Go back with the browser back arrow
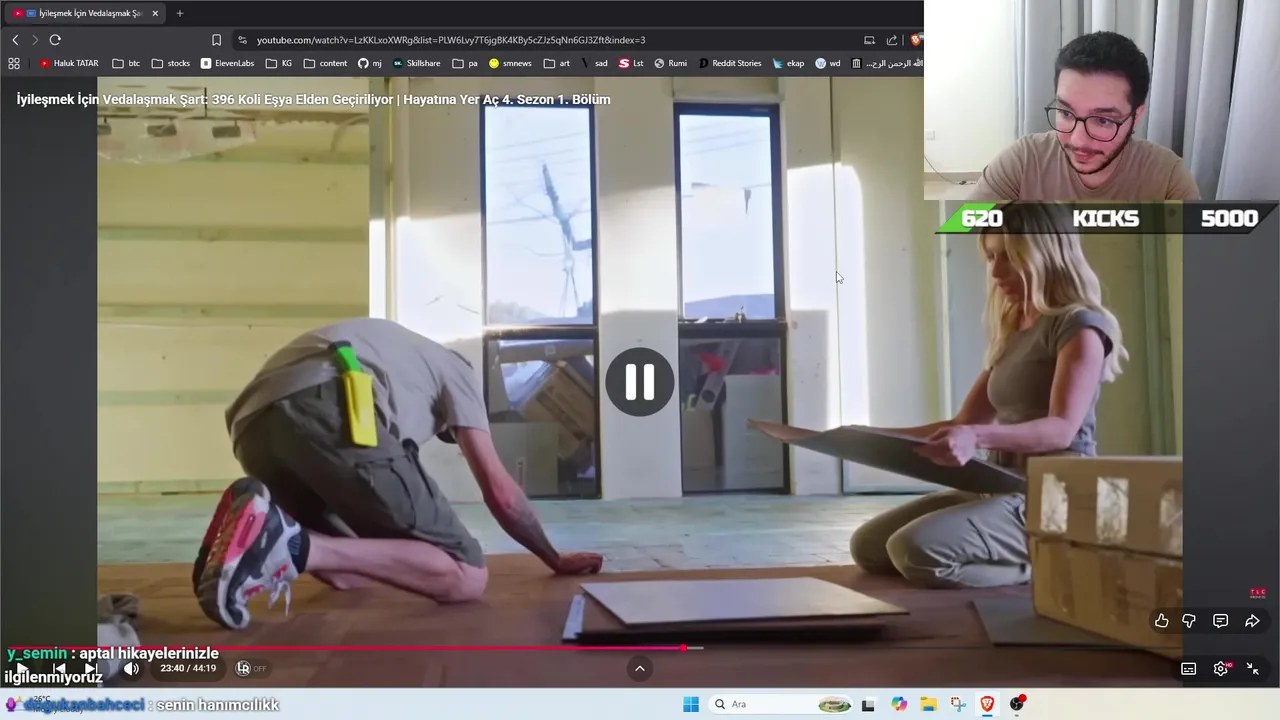 (x=15, y=40)
